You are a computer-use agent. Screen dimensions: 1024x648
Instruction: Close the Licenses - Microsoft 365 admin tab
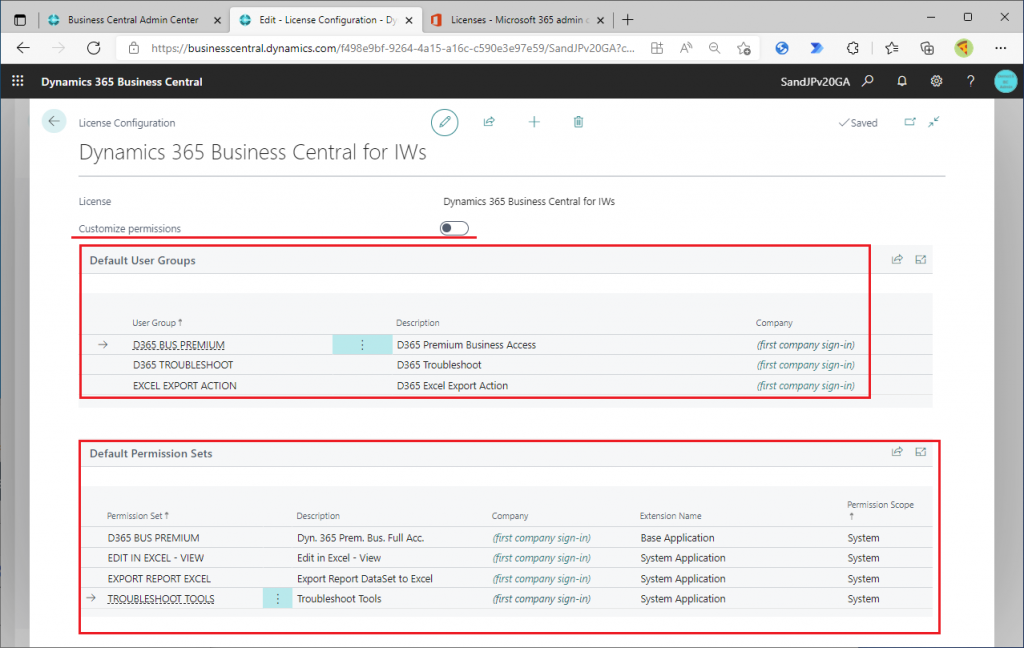[600, 20]
